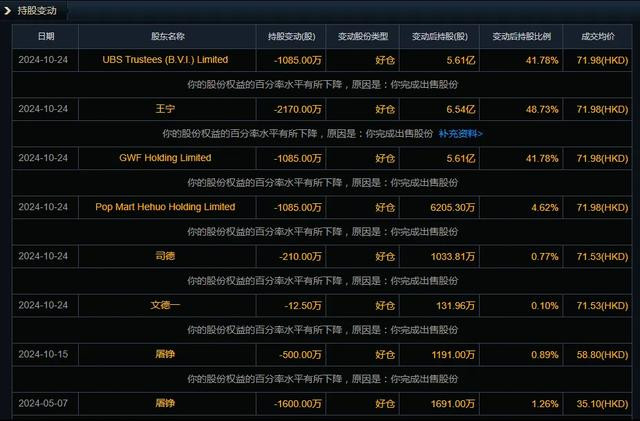Viewport: 640px width, 421px height.
Task: Expand the 持股变动 section chevron
Action: coord(7,11)
